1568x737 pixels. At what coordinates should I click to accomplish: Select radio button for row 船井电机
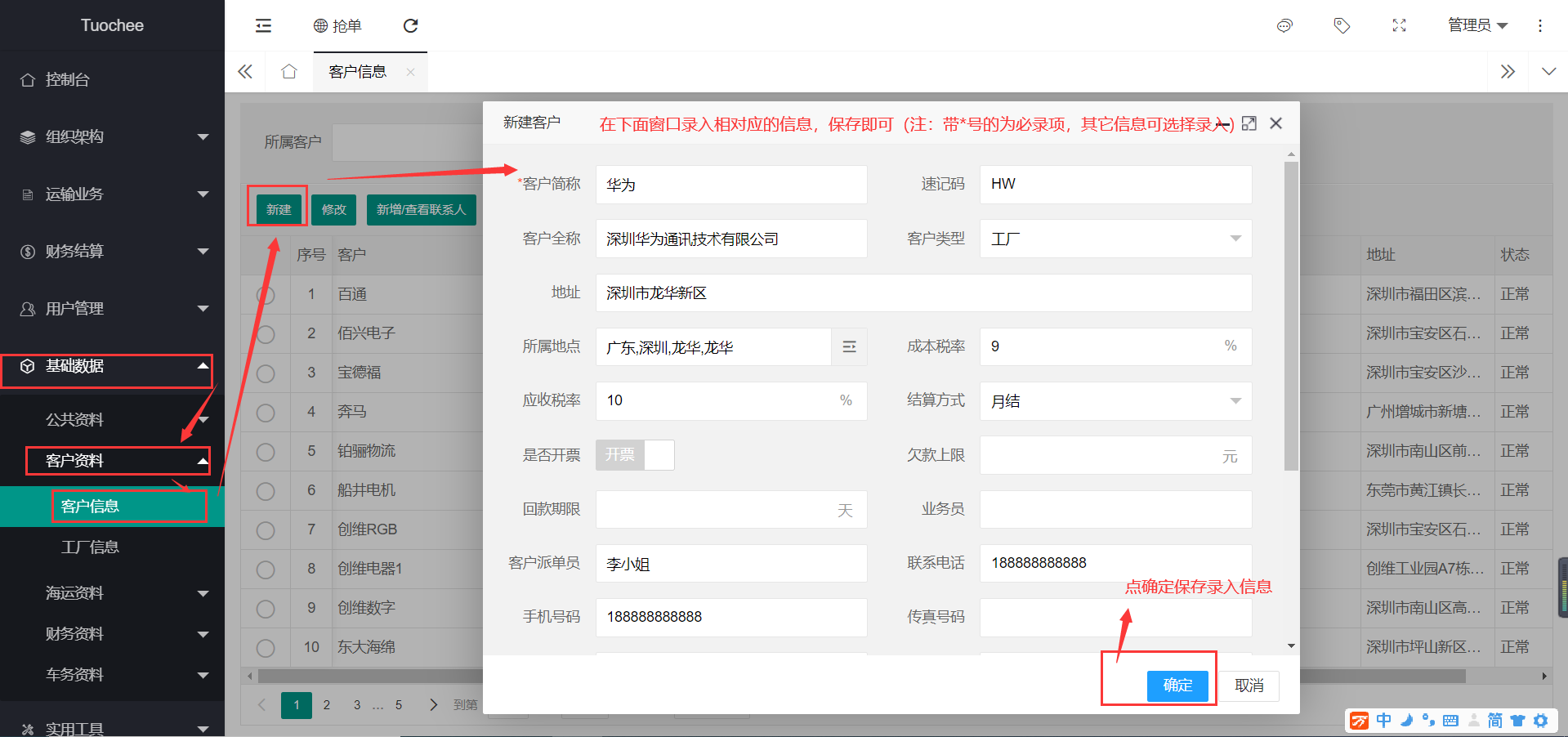click(x=266, y=491)
